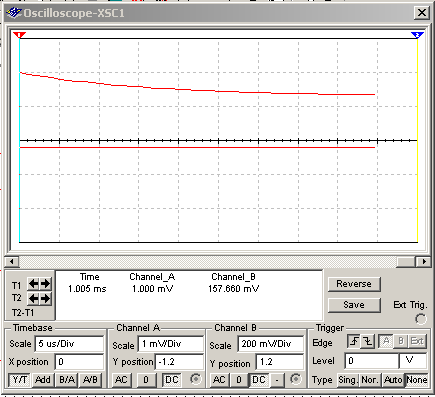Move cursor T1 right with arrow

coord(45,284)
